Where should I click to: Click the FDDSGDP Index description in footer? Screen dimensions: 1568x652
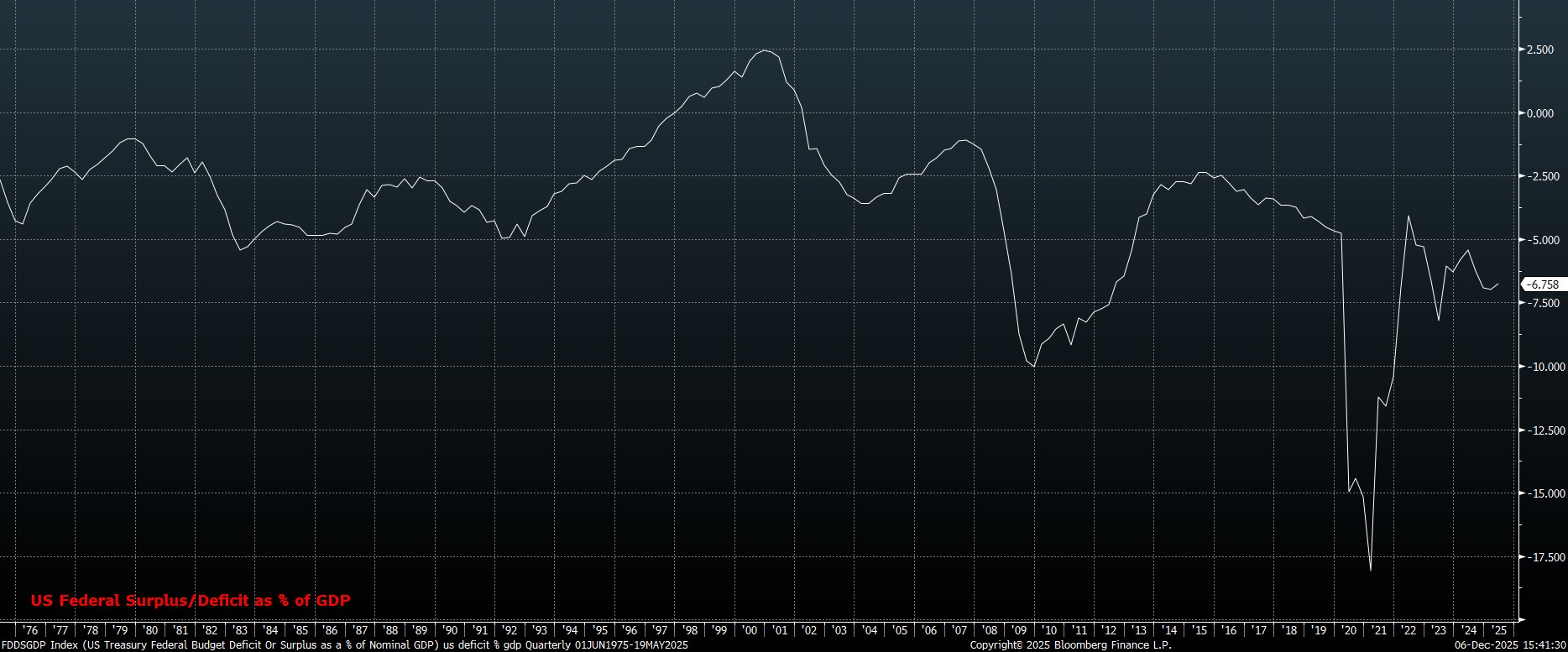(x=344, y=645)
